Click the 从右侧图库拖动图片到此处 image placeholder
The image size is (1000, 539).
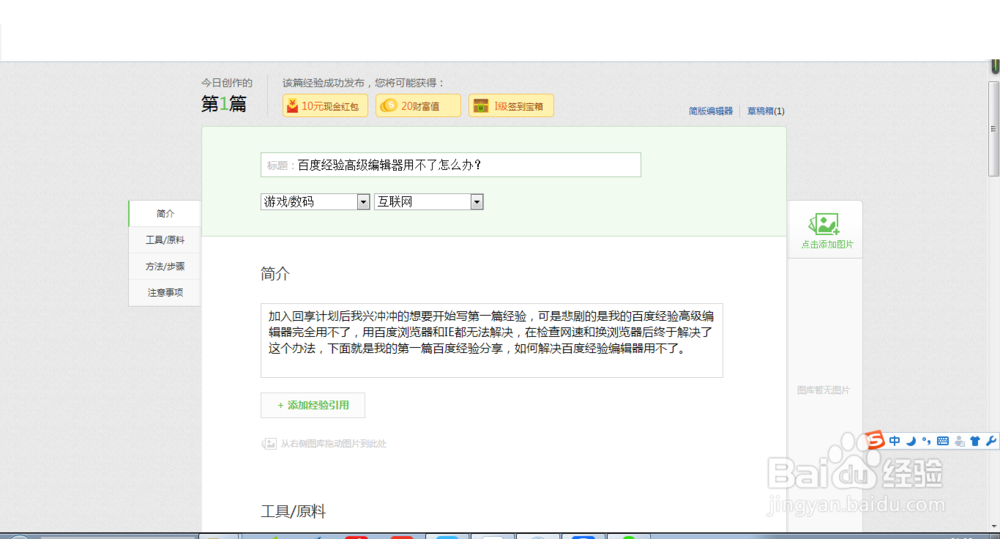324,443
